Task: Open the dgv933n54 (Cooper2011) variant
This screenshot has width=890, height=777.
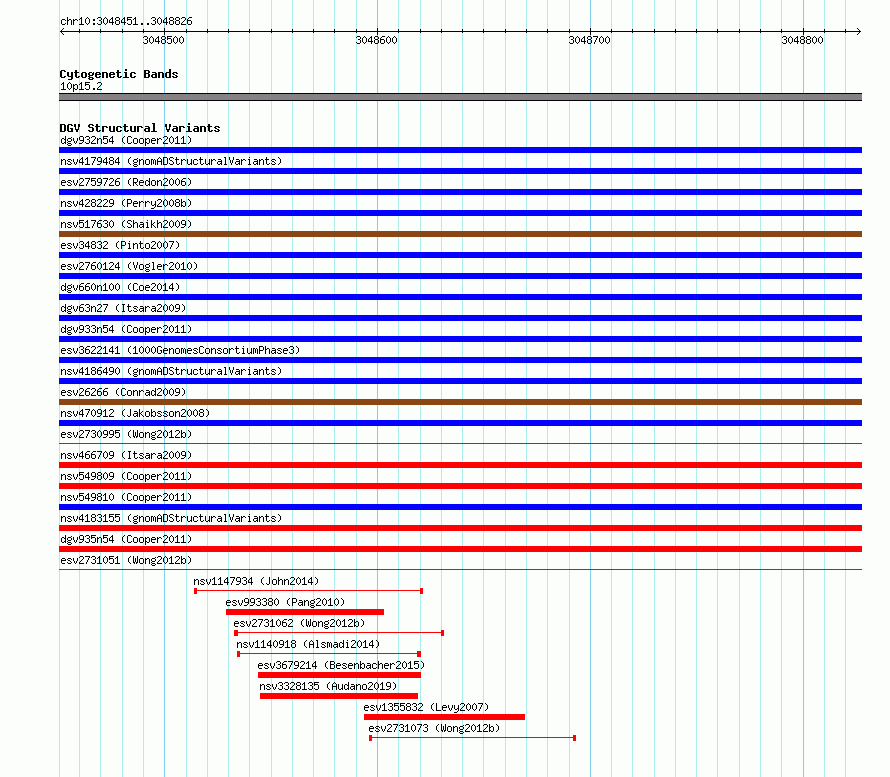Action: 126,329
